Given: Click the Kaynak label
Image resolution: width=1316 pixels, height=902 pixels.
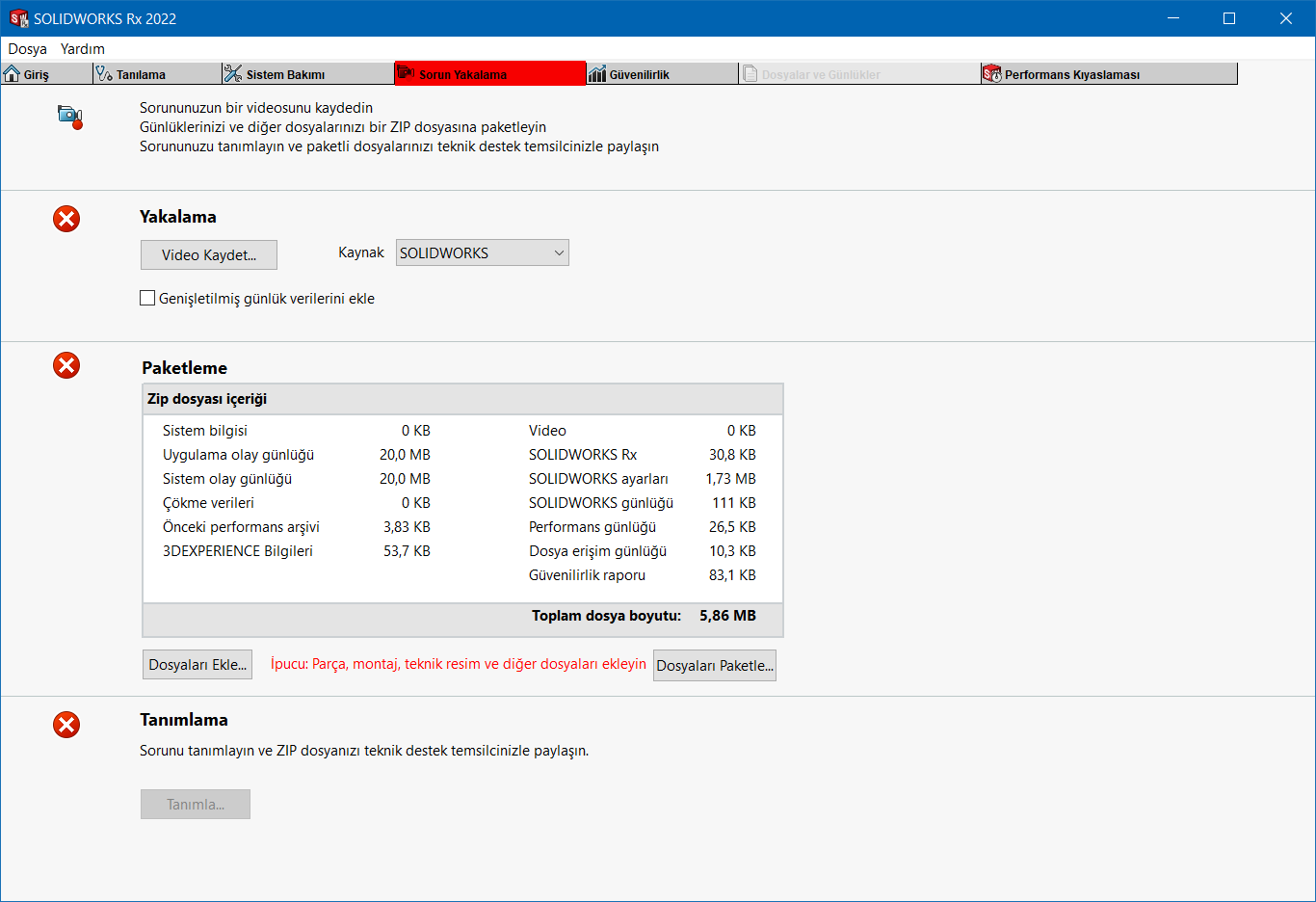Looking at the screenshot, I should pyautogui.click(x=361, y=252).
